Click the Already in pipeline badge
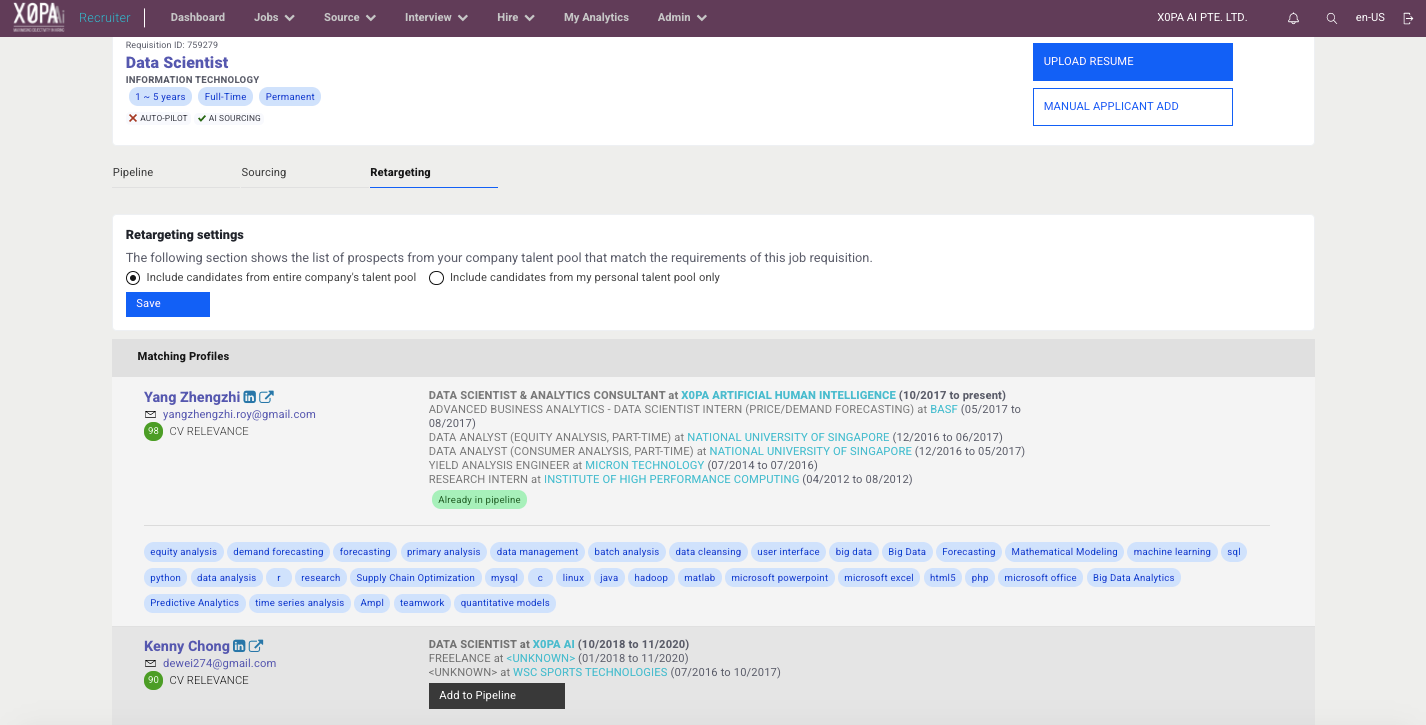This screenshot has width=1426, height=725. point(479,500)
